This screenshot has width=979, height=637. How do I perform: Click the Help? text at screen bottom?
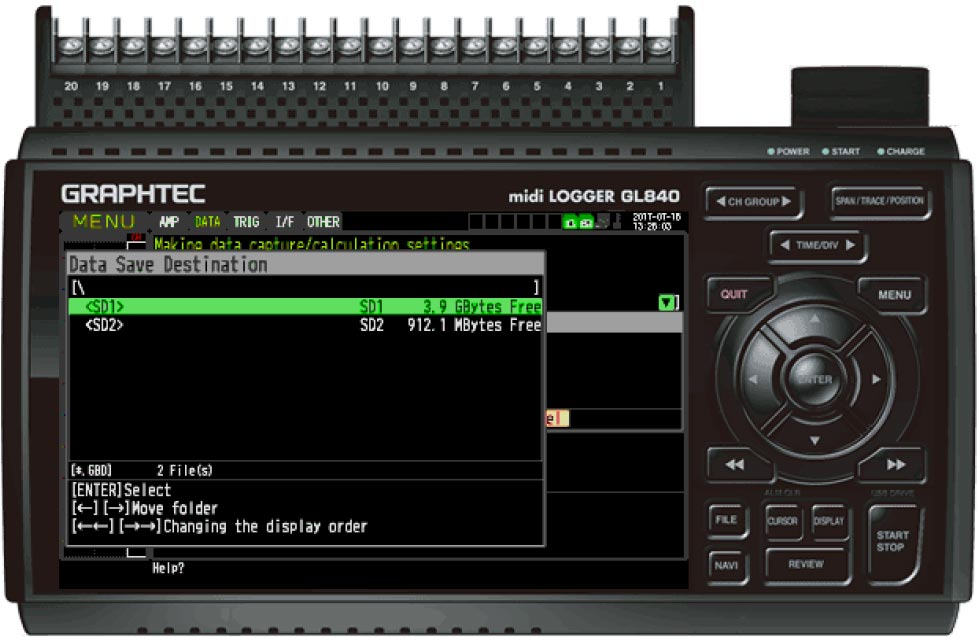coord(168,568)
